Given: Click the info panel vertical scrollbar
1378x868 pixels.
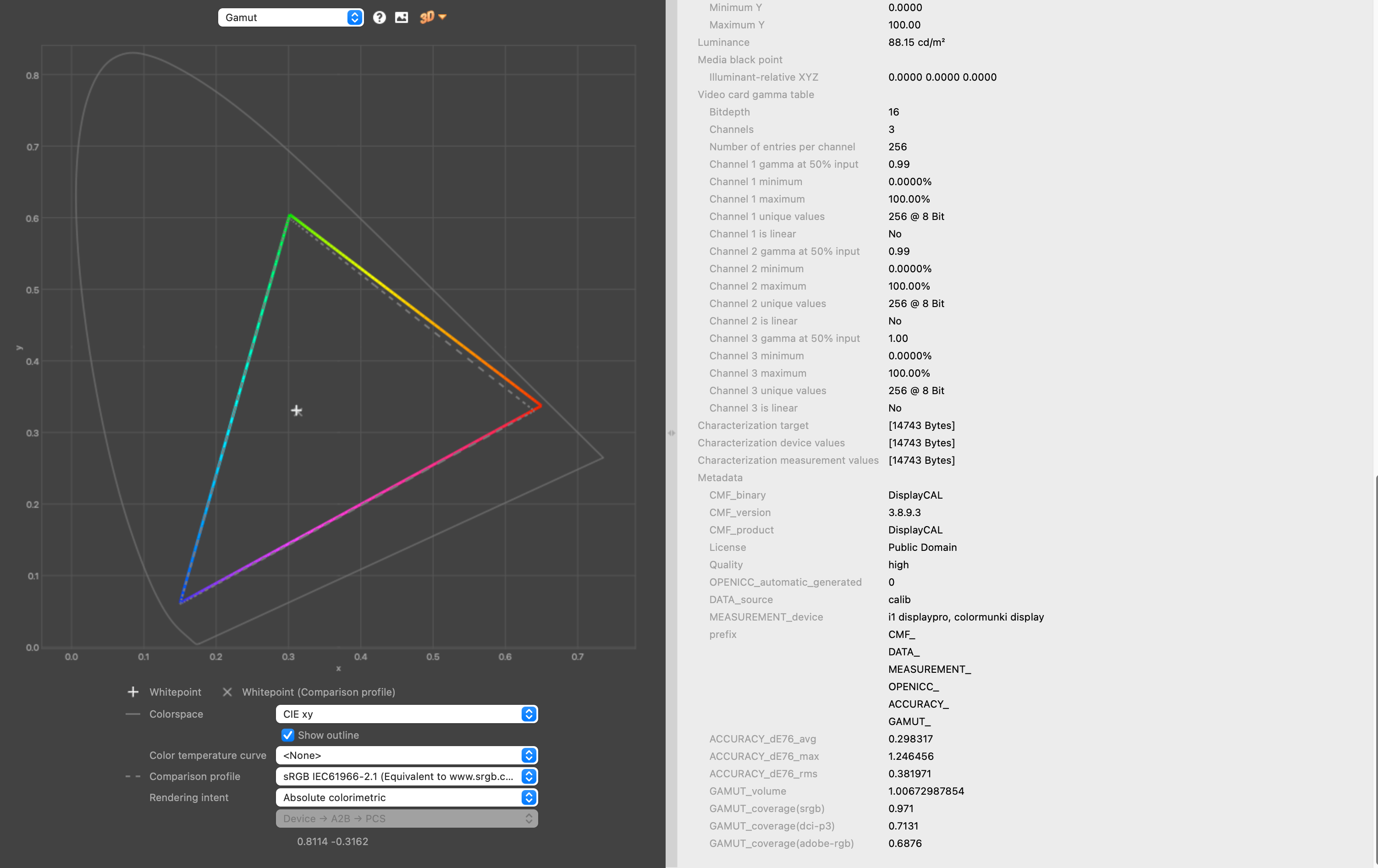Looking at the screenshot, I should click(1375, 670).
